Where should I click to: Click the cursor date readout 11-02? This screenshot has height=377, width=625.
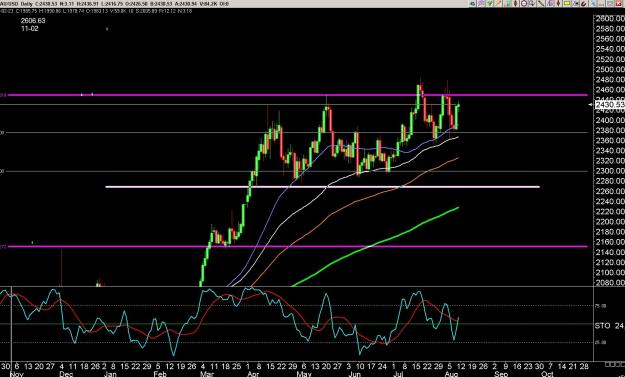(30, 29)
